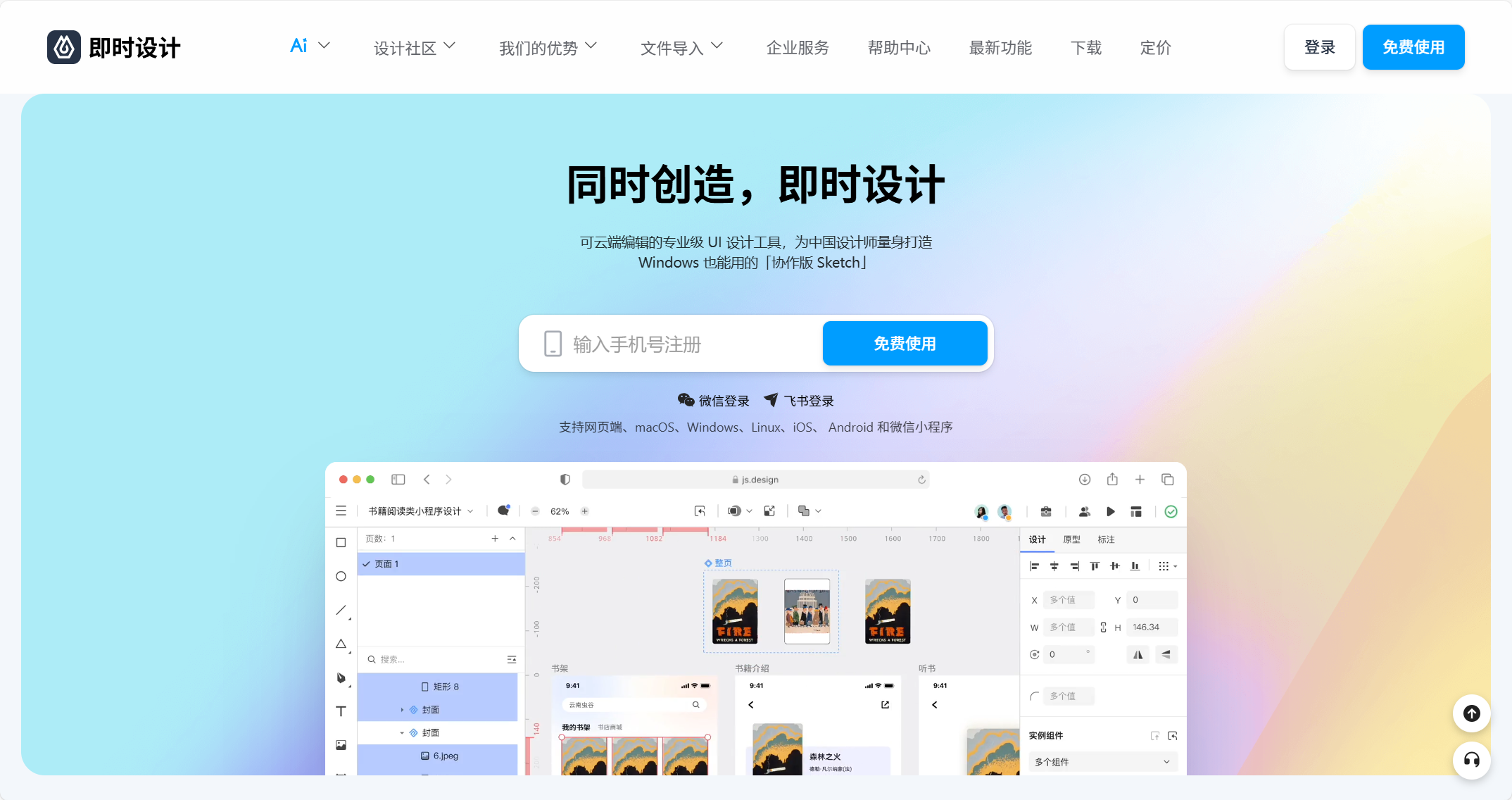
Task: Click the browser share icon
Action: (x=1112, y=479)
